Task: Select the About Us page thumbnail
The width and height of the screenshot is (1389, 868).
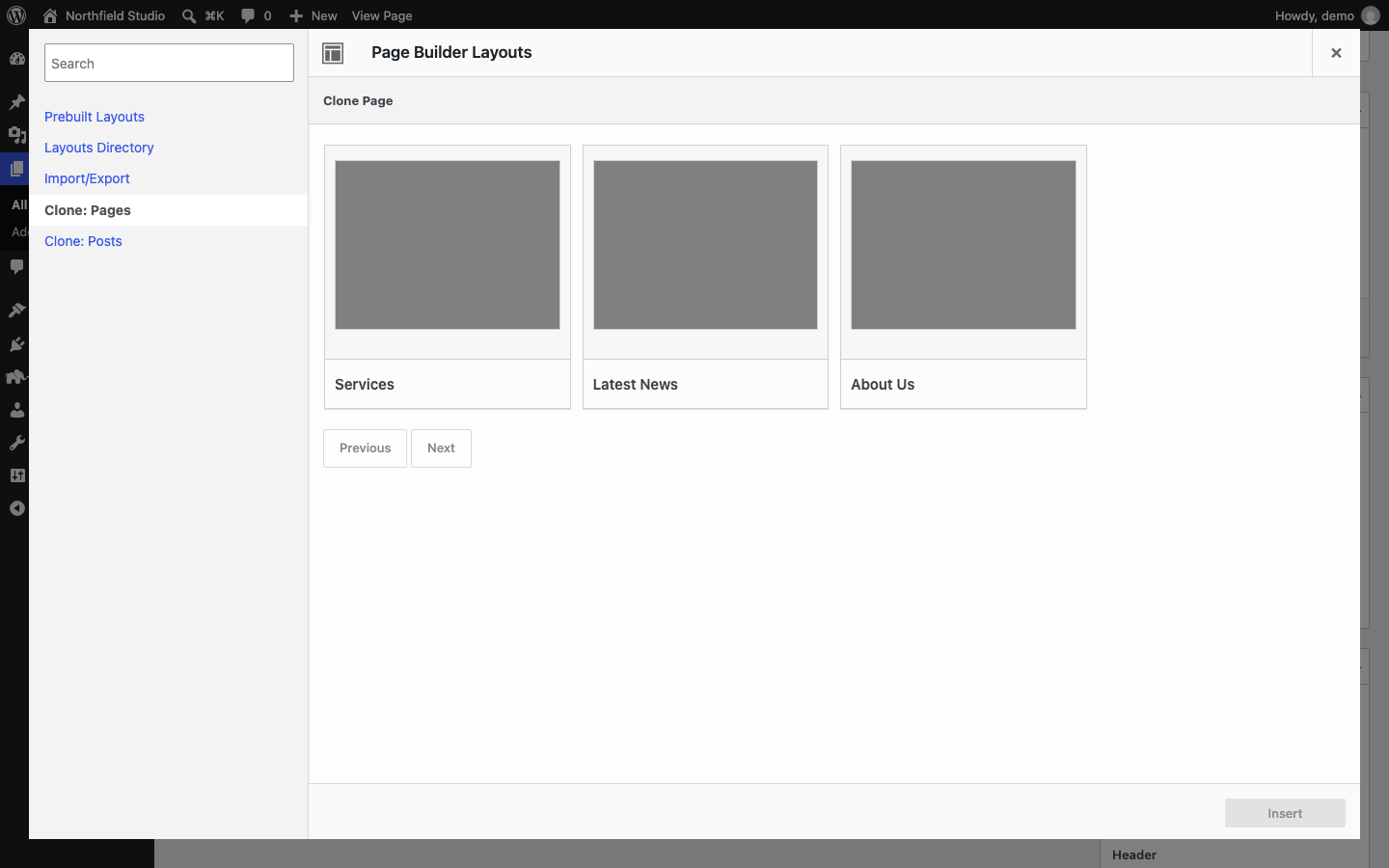Action: pos(964,245)
